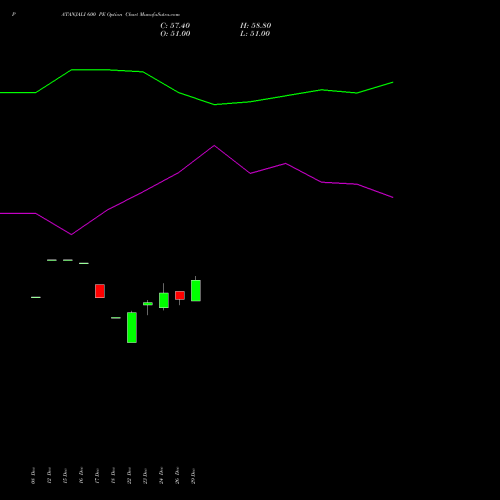Click the 600 PE Options chart title
500x500 pixels.
121,15
